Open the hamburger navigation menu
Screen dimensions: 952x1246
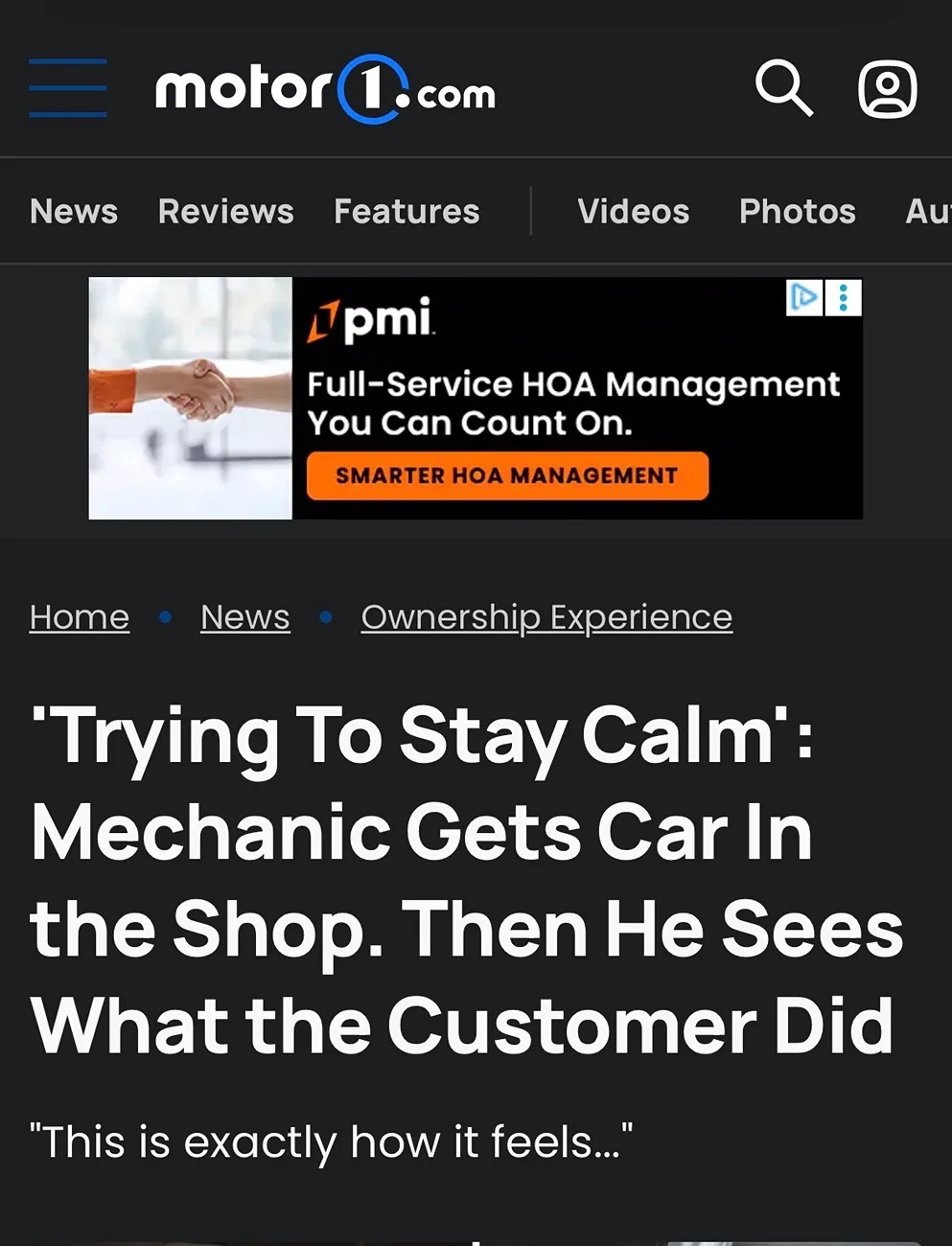(67, 88)
